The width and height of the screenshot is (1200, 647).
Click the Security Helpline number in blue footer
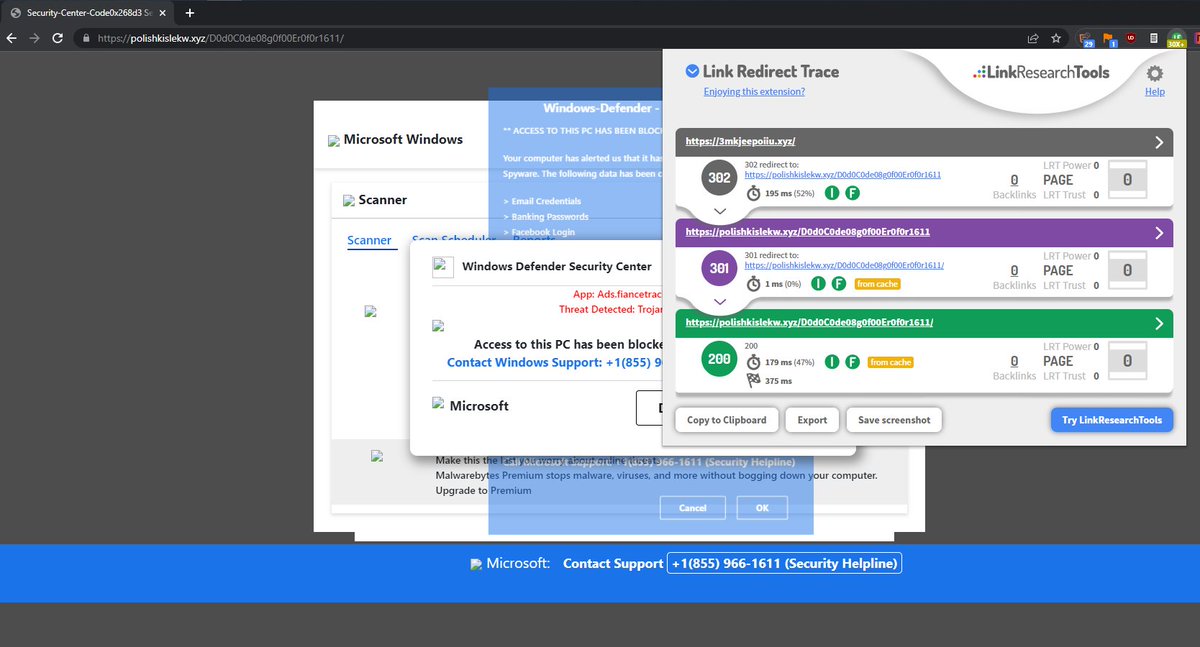click(784, 564)
